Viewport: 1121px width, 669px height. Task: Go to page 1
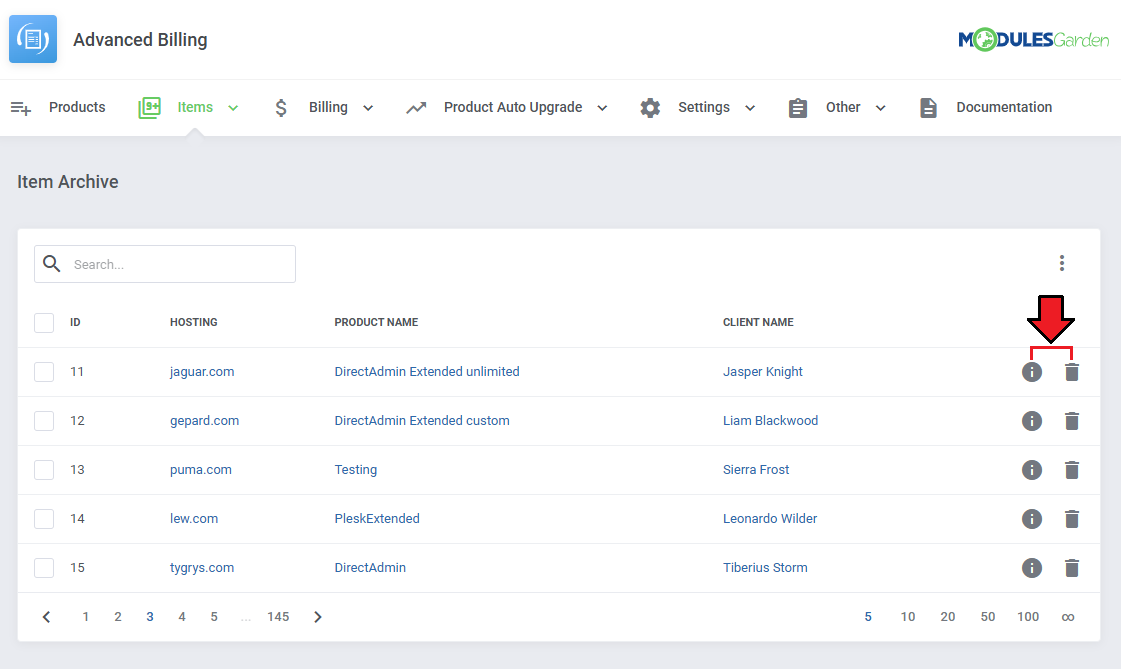pyautogui.click(x=86, y=617)
